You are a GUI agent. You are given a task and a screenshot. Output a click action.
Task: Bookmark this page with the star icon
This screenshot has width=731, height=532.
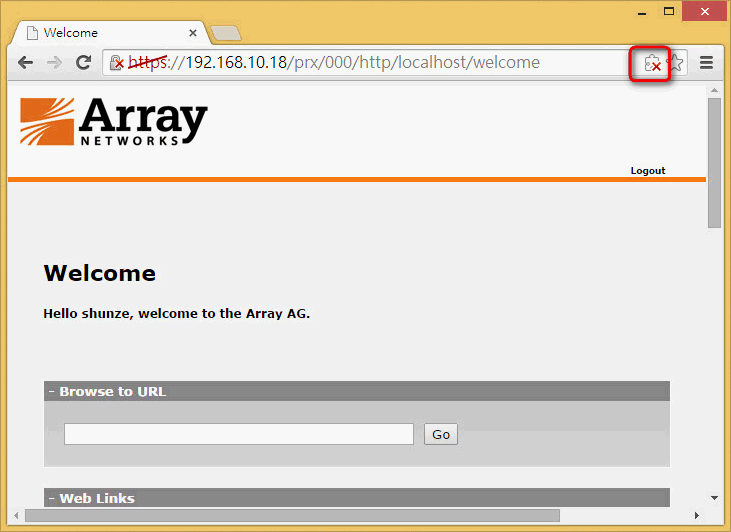pos(676,62)
